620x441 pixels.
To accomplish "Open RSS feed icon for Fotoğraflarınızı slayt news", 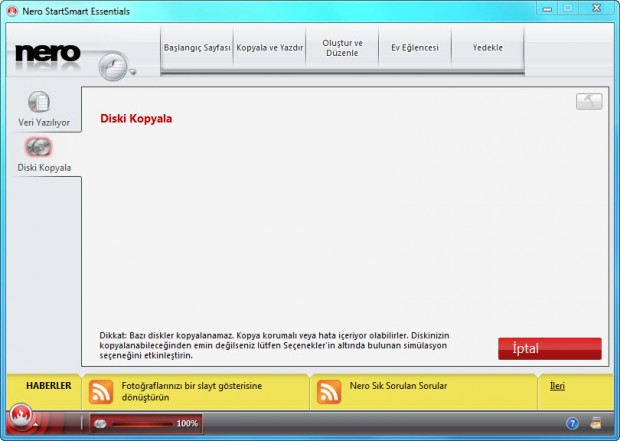I will pos(101,392).
